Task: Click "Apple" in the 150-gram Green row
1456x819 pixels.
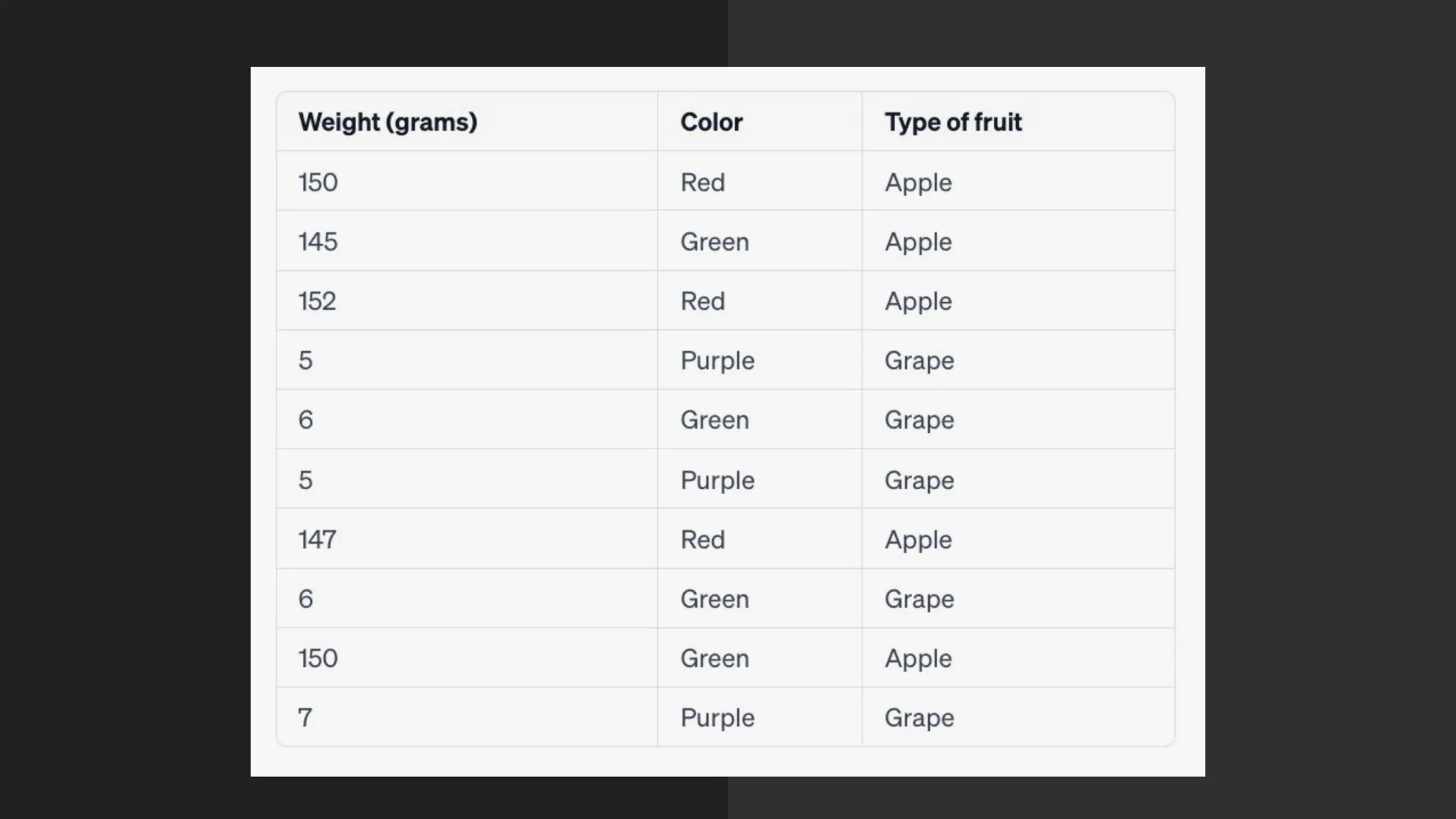Action: point(918,658)
